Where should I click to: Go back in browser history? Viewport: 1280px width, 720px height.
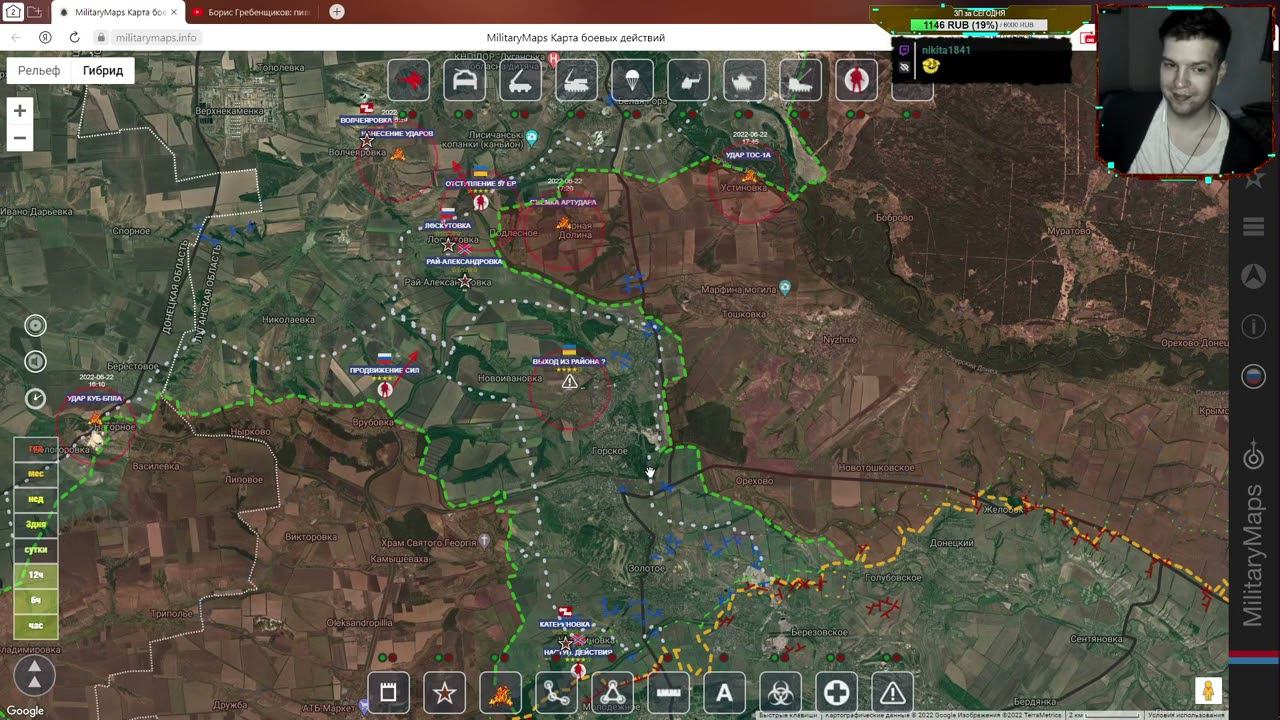(x=16, y=37)
